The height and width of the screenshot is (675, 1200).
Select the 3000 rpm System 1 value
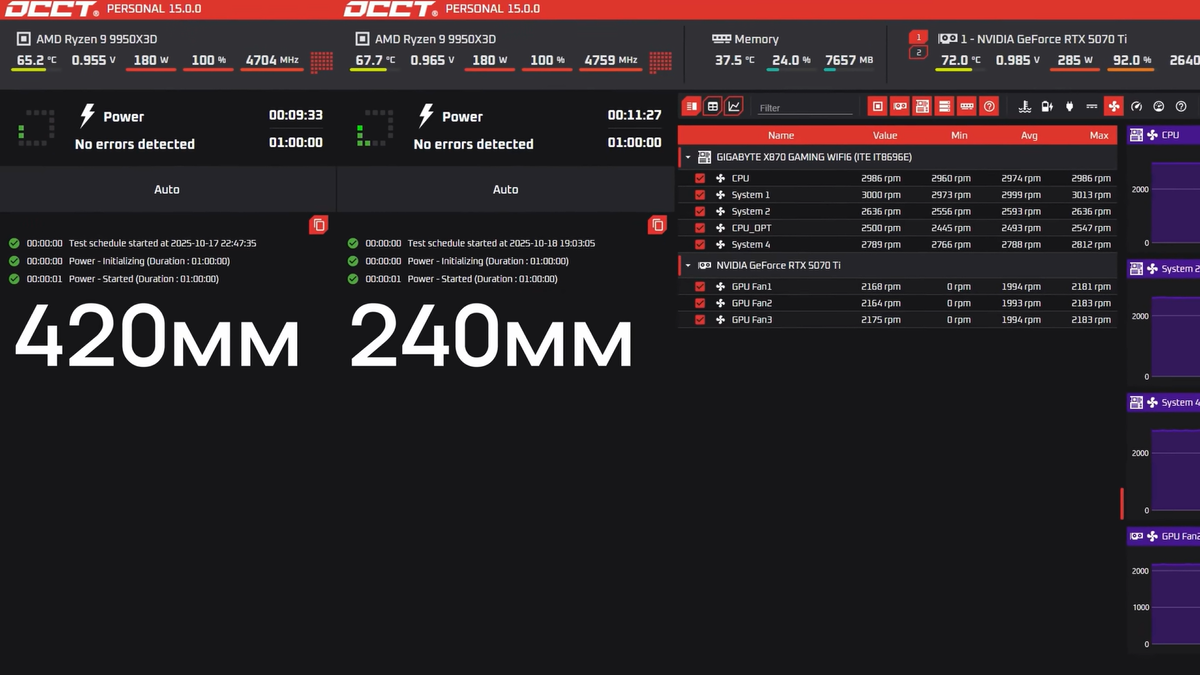[x=881, y=195]
